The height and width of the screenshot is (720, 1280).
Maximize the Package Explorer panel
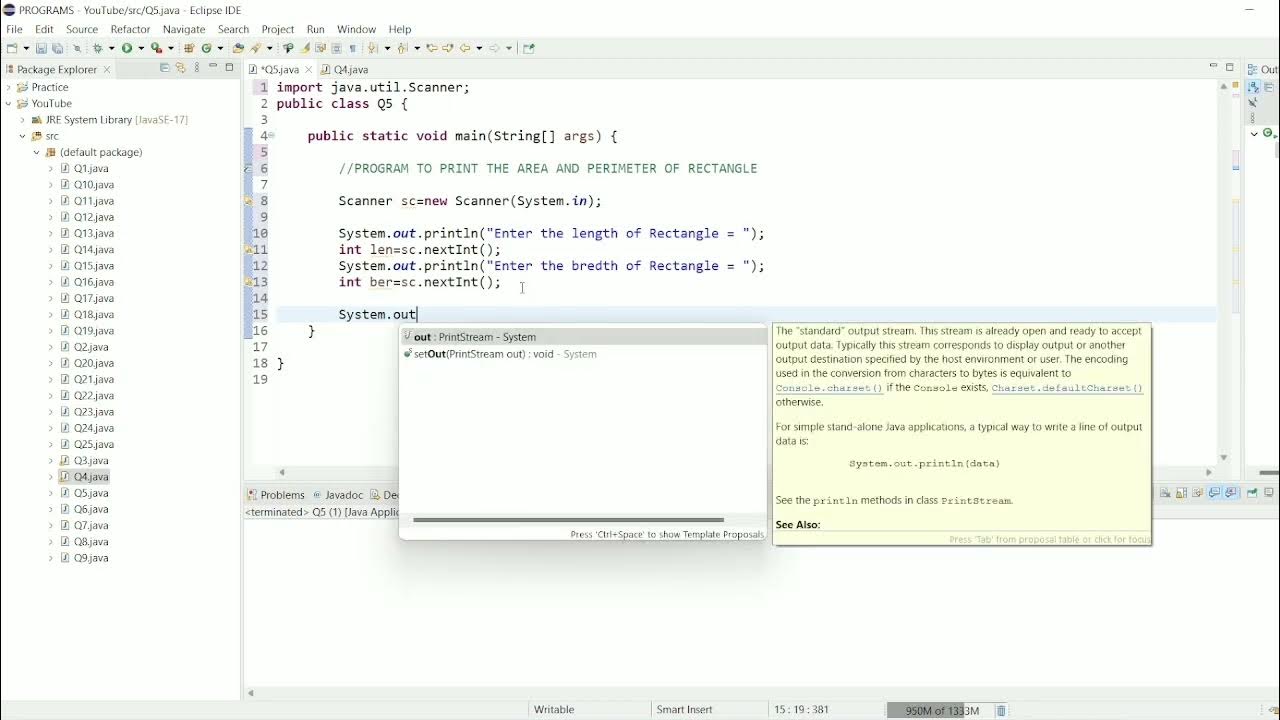pos(229,67)
